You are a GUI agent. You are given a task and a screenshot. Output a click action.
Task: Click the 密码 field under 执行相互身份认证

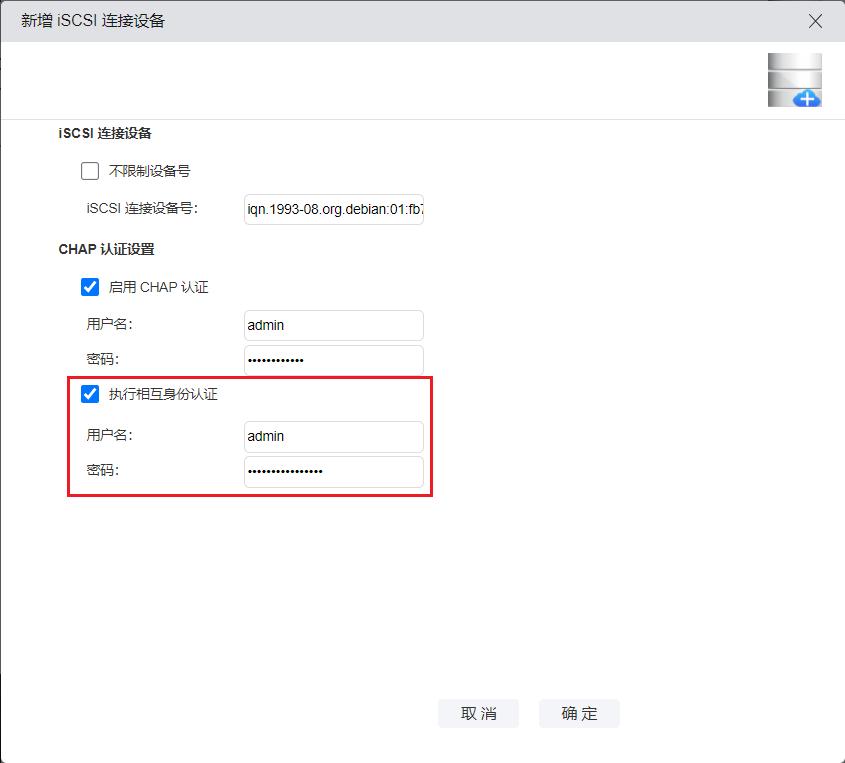coord(333,471)
